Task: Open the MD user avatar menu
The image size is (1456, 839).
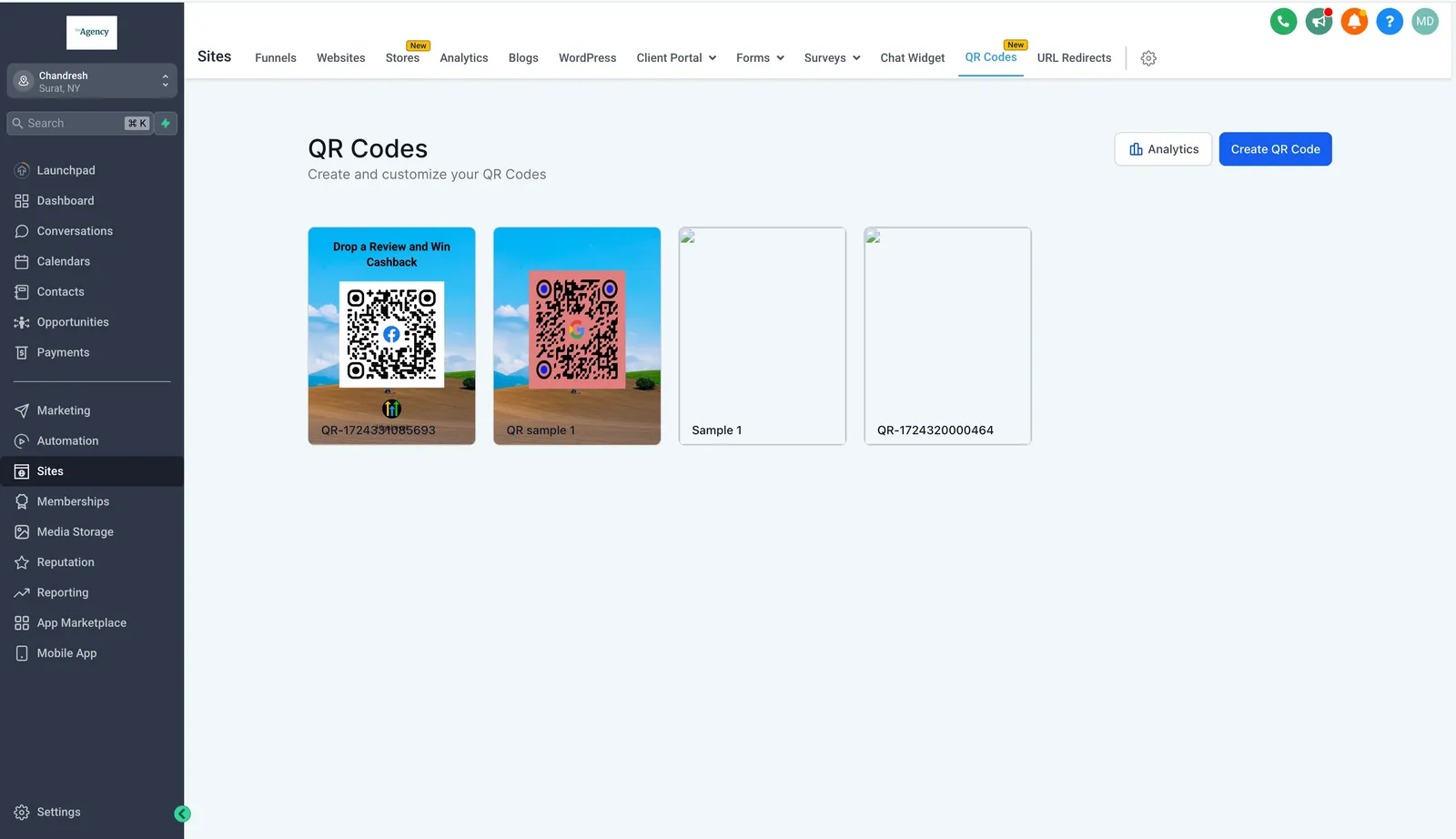Action: pyautogui.click(x=1425, y=21)
